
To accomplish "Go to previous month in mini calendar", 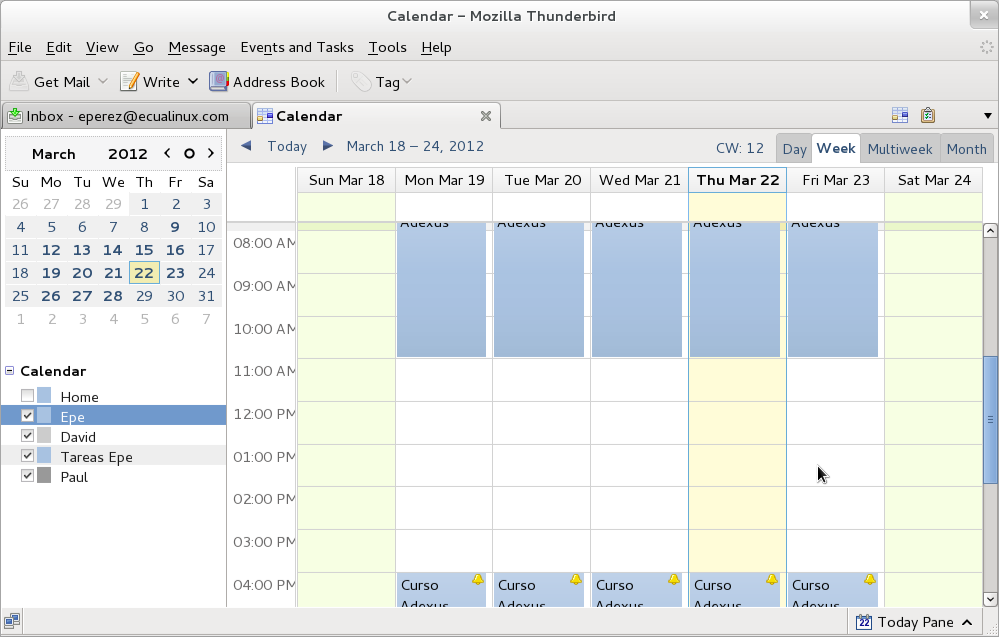I will (167, 154).
